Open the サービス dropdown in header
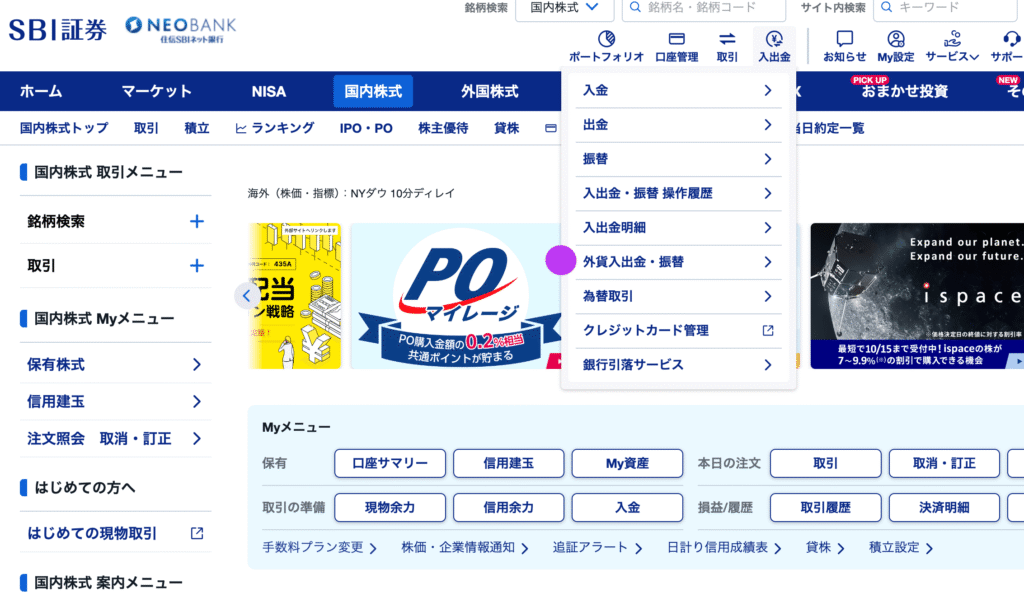 [x=952, y=40]
